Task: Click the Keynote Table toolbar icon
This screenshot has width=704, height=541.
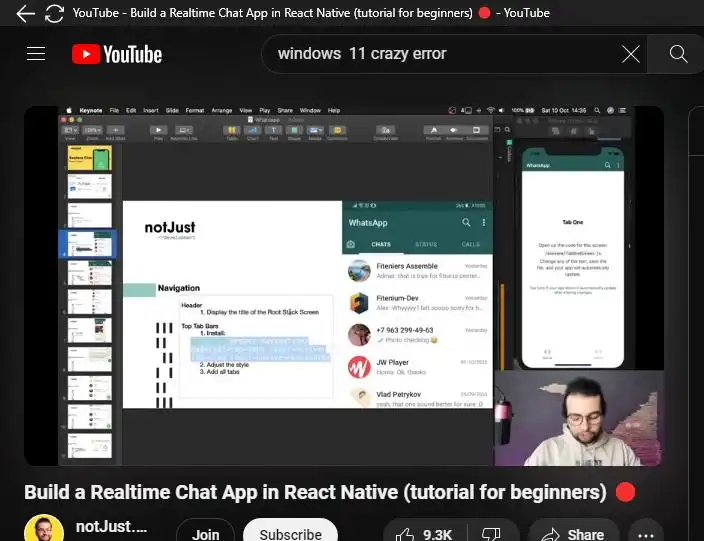Action: (x=232, y=130)
